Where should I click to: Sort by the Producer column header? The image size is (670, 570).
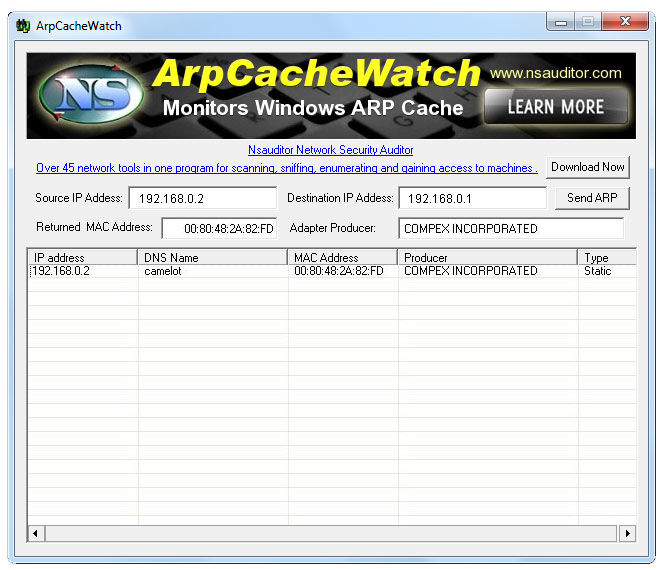(x=487, y=257)
